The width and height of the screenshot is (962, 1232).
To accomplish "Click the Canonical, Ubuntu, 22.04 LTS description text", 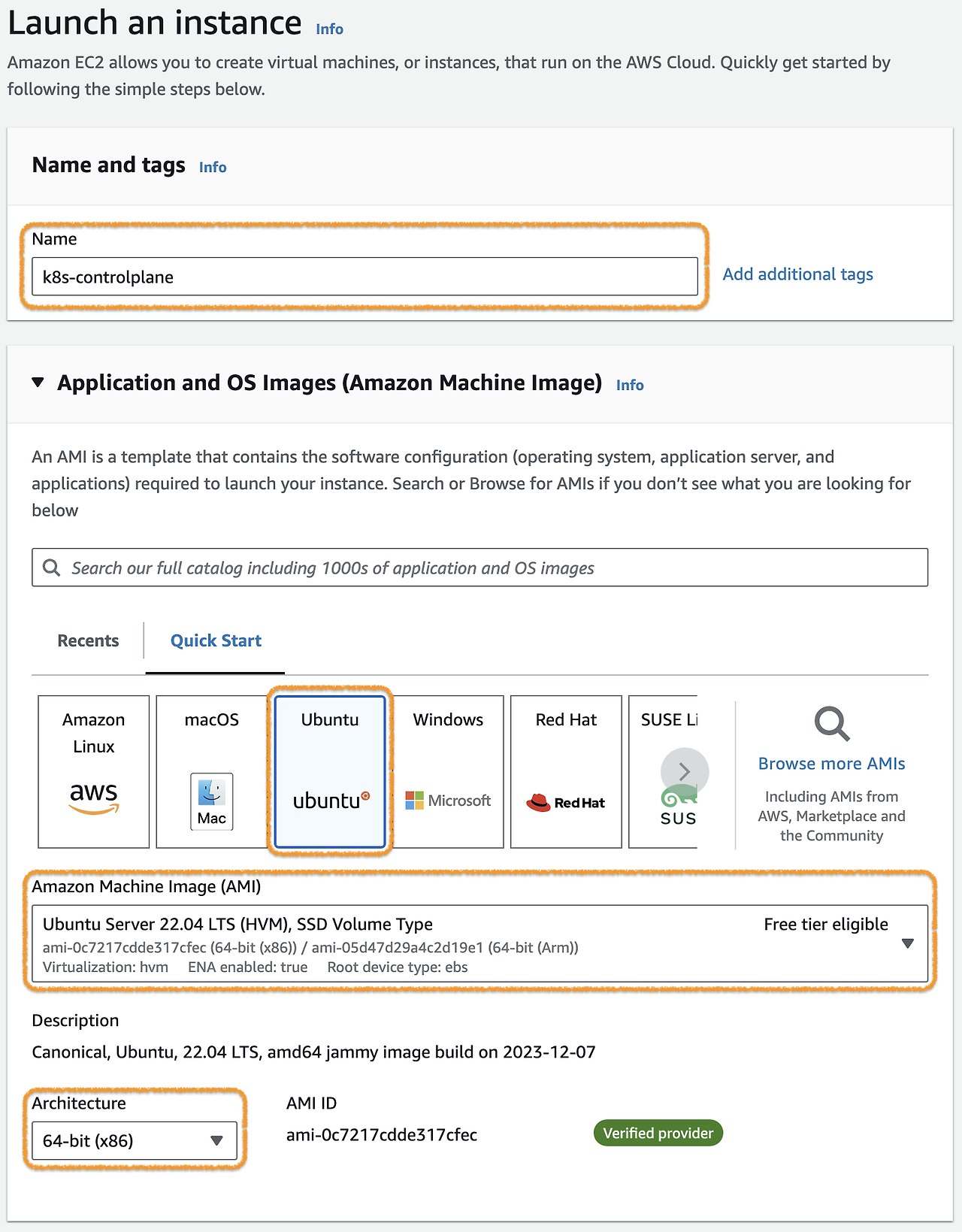I will pos(313,1052).
